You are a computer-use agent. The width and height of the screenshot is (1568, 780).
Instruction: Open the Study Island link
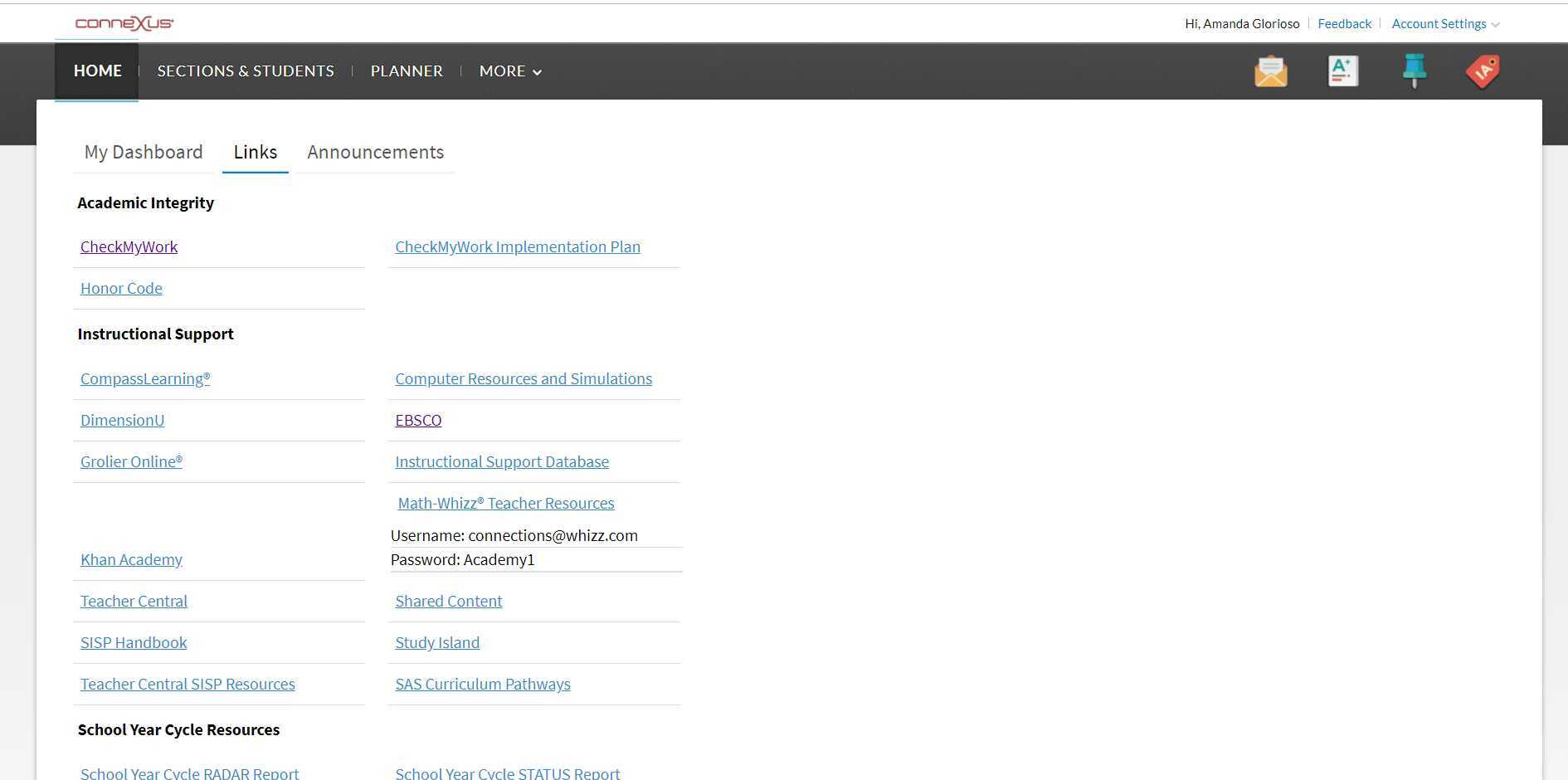tap(437, 642)
